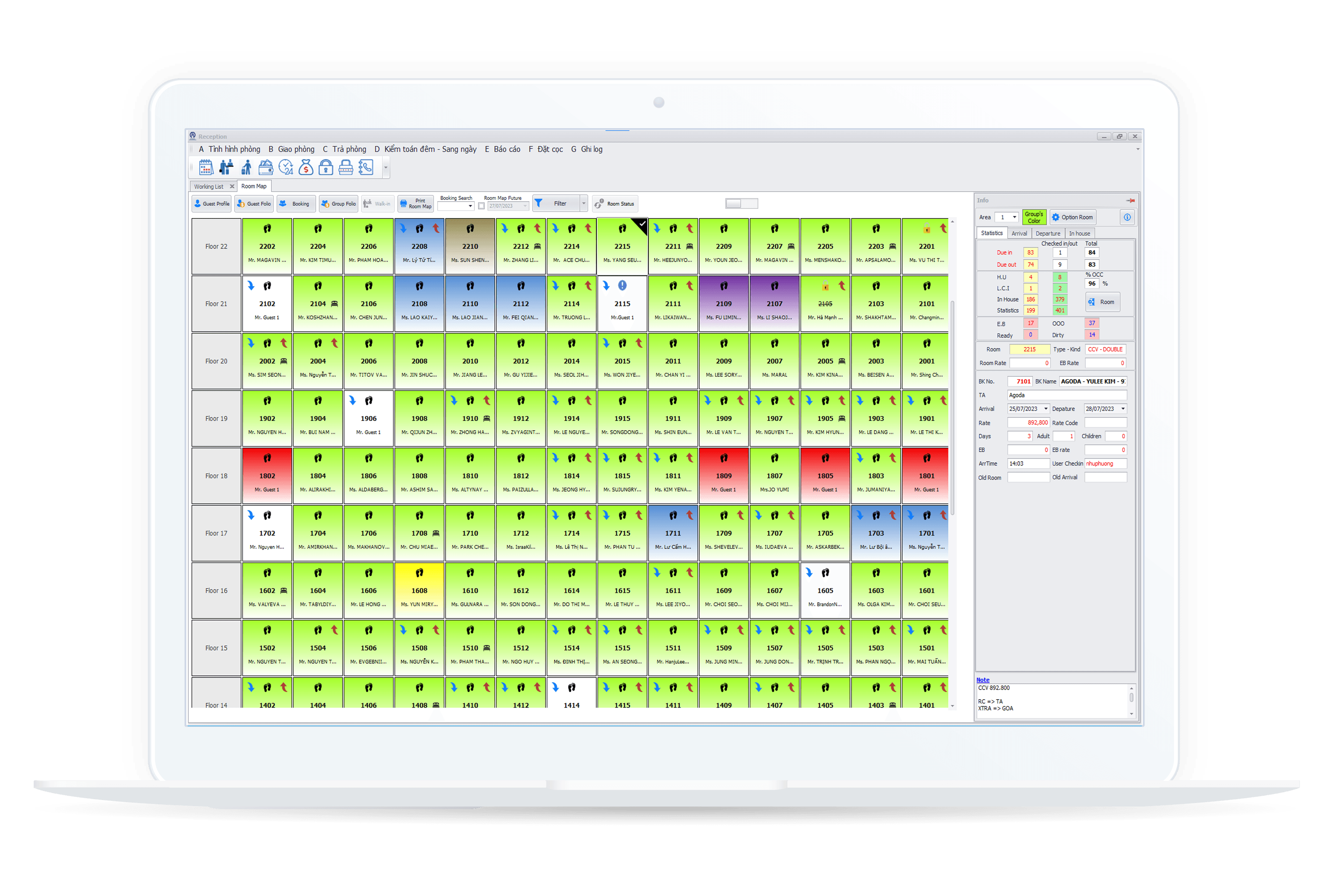Open the Arrival date dropdown

pos(1046,409)
